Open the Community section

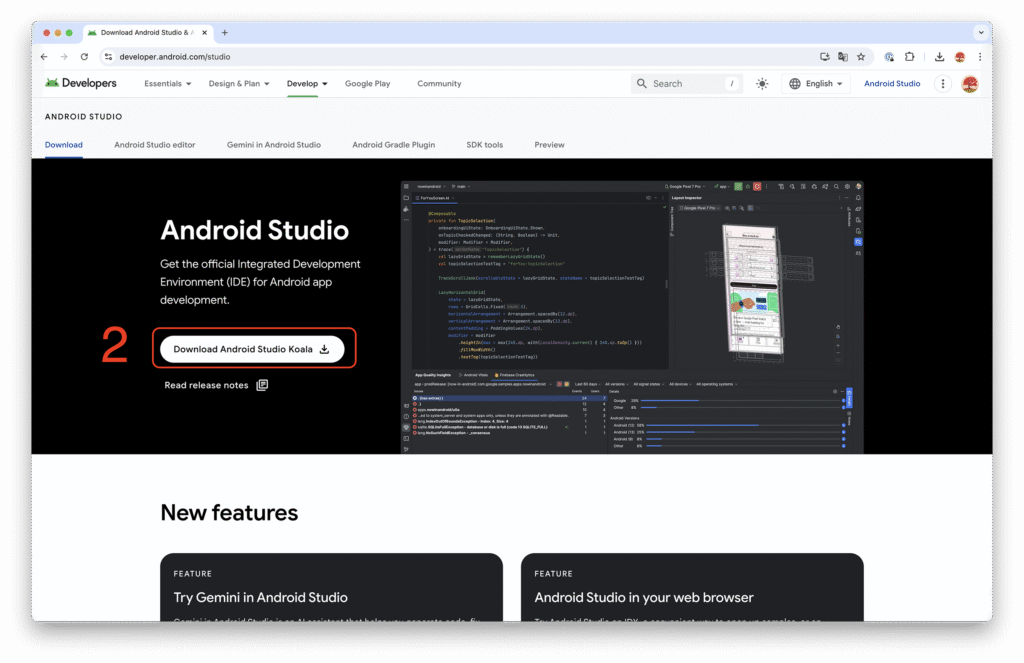tap(440, 84)
